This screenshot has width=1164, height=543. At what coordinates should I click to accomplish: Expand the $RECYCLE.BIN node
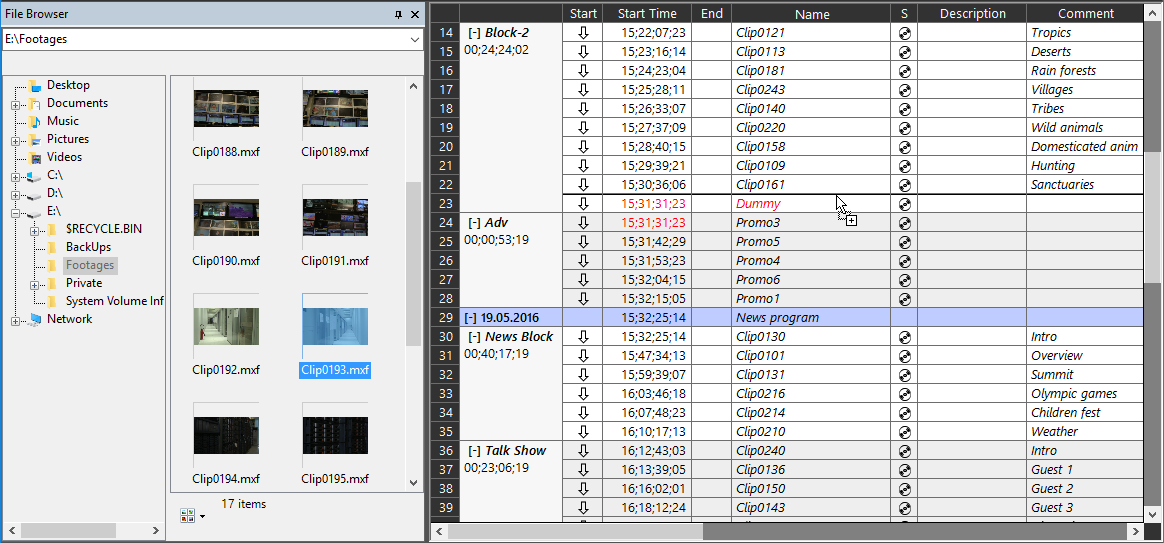click(34, 230)
